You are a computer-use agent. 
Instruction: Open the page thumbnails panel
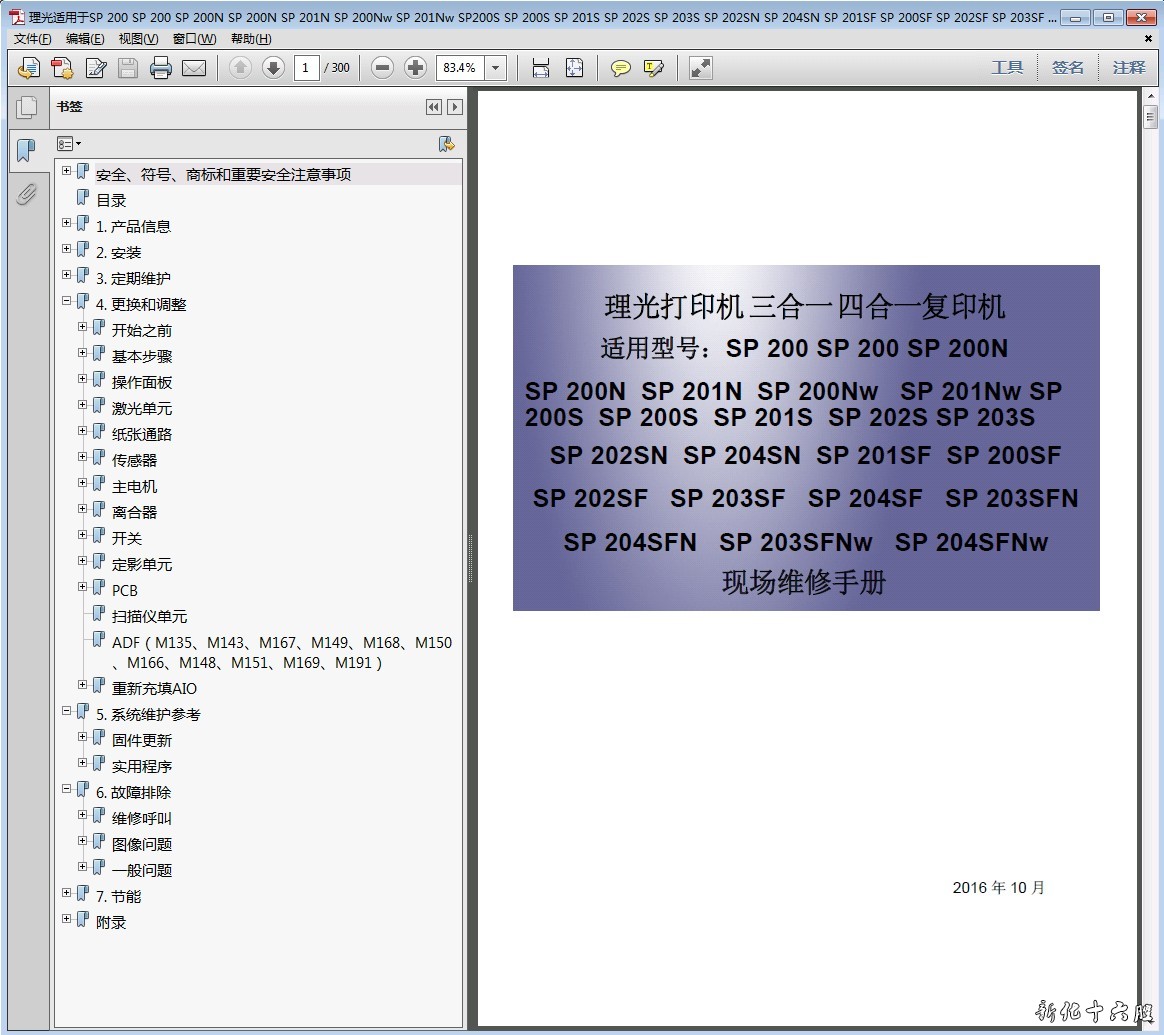(27, 107)
